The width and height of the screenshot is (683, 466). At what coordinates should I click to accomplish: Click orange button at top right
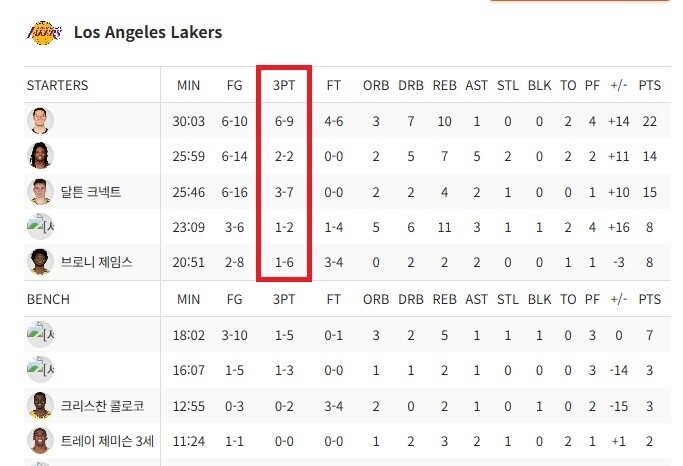[x=580, y=2]
